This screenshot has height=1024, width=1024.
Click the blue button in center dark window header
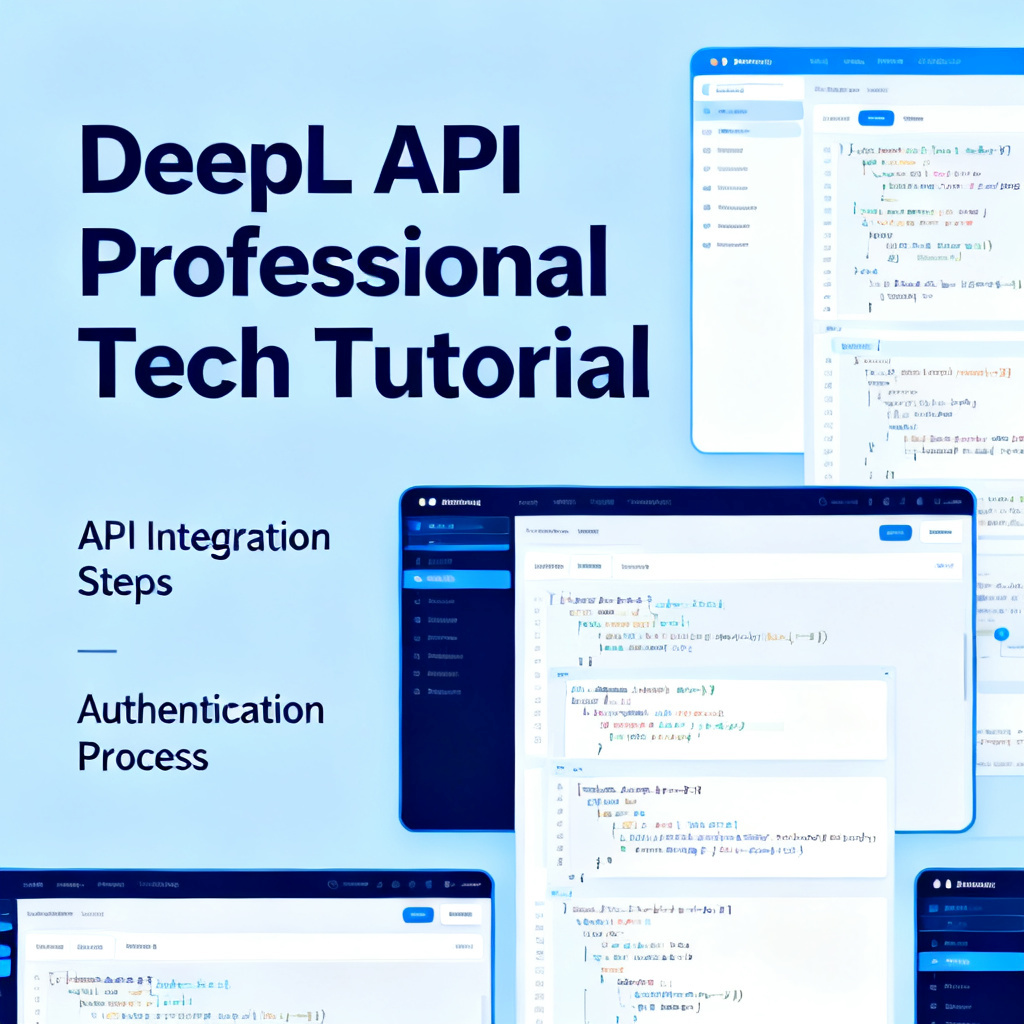point(895,533)
